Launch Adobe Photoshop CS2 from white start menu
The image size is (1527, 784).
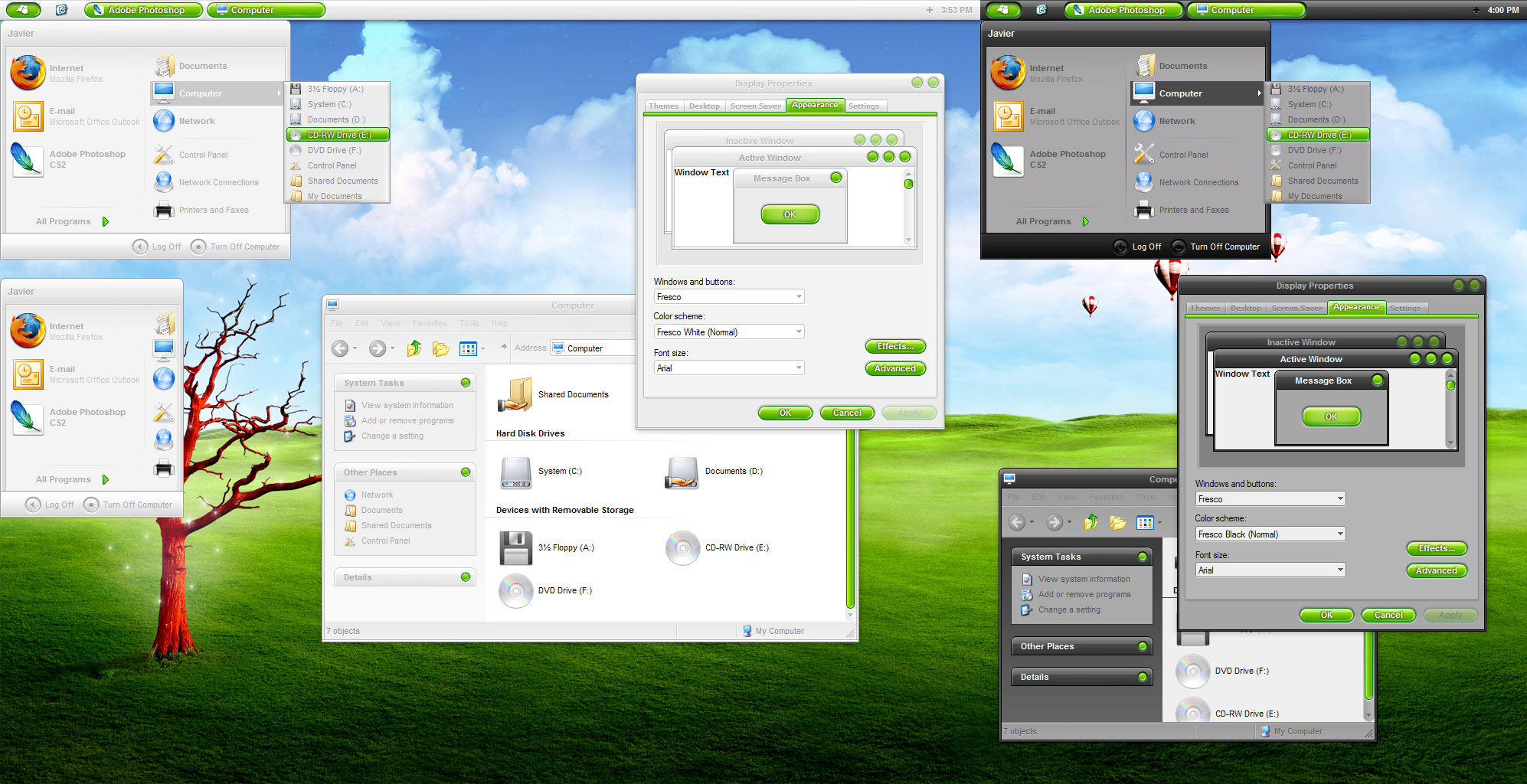69,159
